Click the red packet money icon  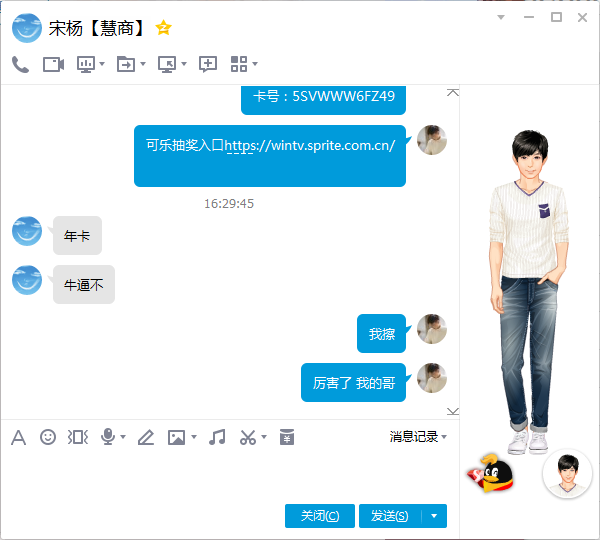pyautogui.click(x=287, y=437)
